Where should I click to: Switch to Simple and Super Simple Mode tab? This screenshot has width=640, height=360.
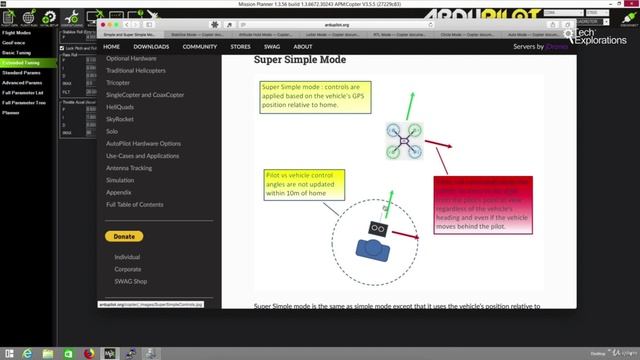[x=130, y=35]
